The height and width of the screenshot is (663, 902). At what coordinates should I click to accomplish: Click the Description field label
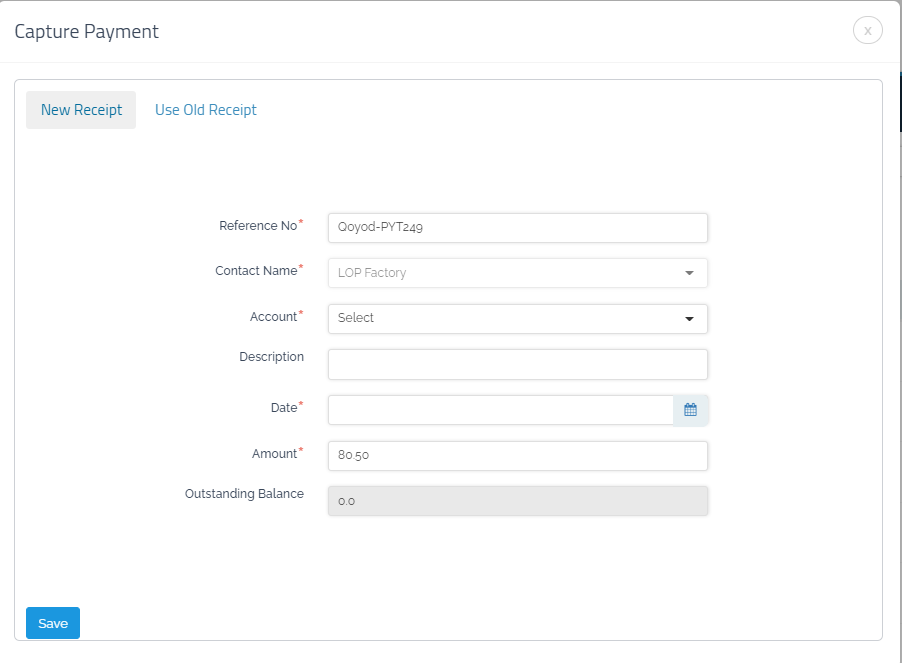pos(271,357)
